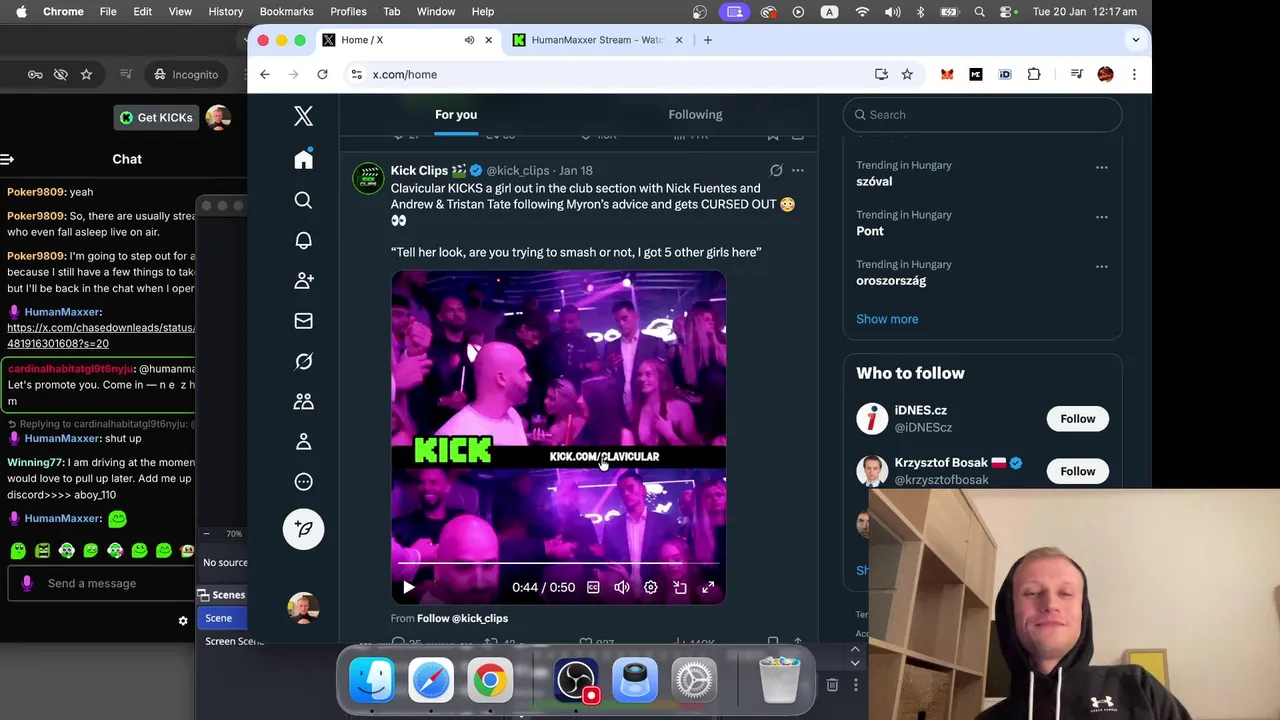Open Wi-Fi status in menu bar
Viewport: 1280px width, 720px height.
point(862,11)
